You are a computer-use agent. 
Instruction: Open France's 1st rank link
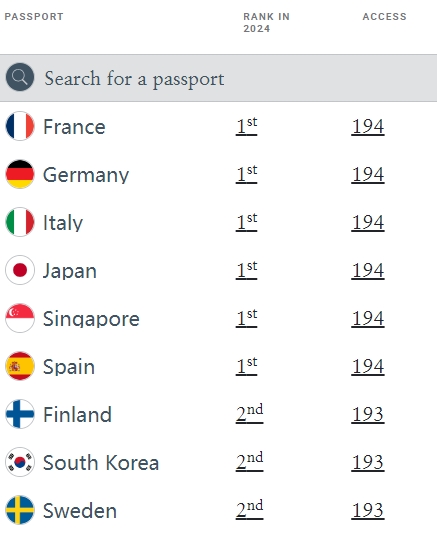(x=247, y=126)
